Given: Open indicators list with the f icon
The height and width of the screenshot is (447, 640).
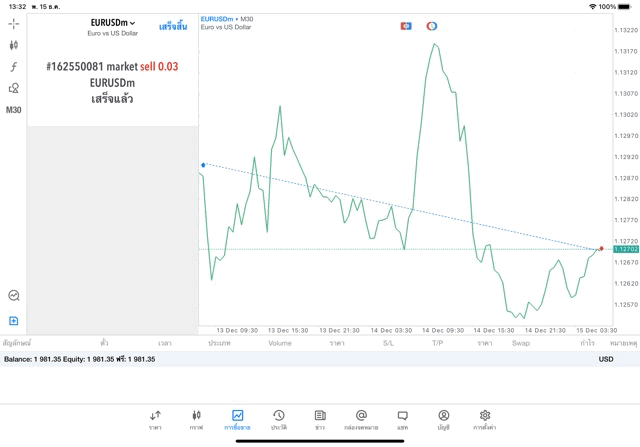Looking at the screenshot, I should coord(13,67).
